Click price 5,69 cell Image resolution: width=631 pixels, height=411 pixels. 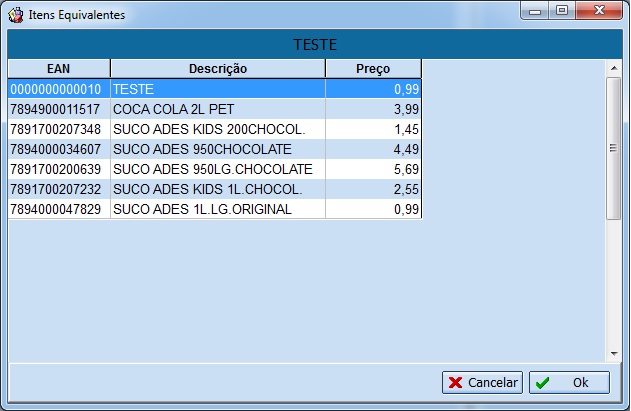(x=373, y=169)
